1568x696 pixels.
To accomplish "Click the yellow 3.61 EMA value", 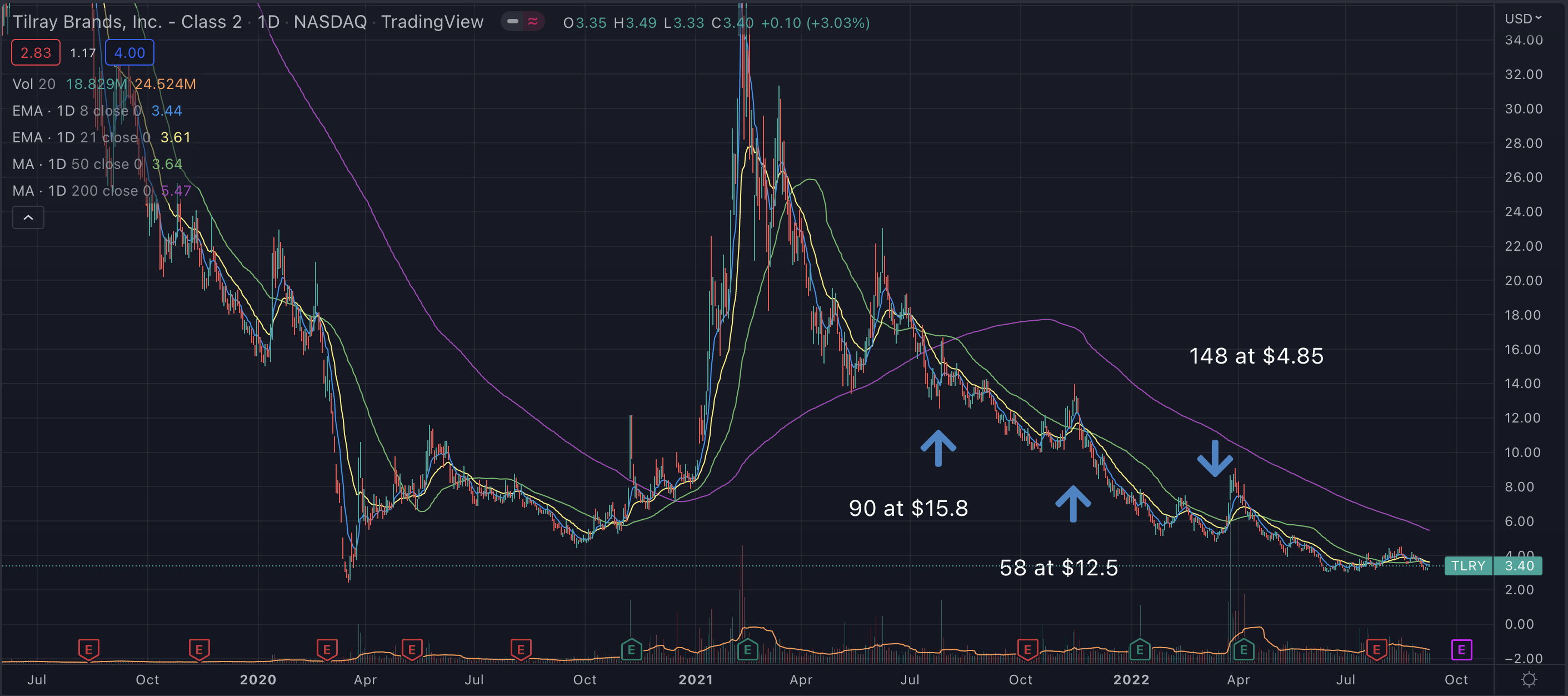I will click(x=176, y=138).
